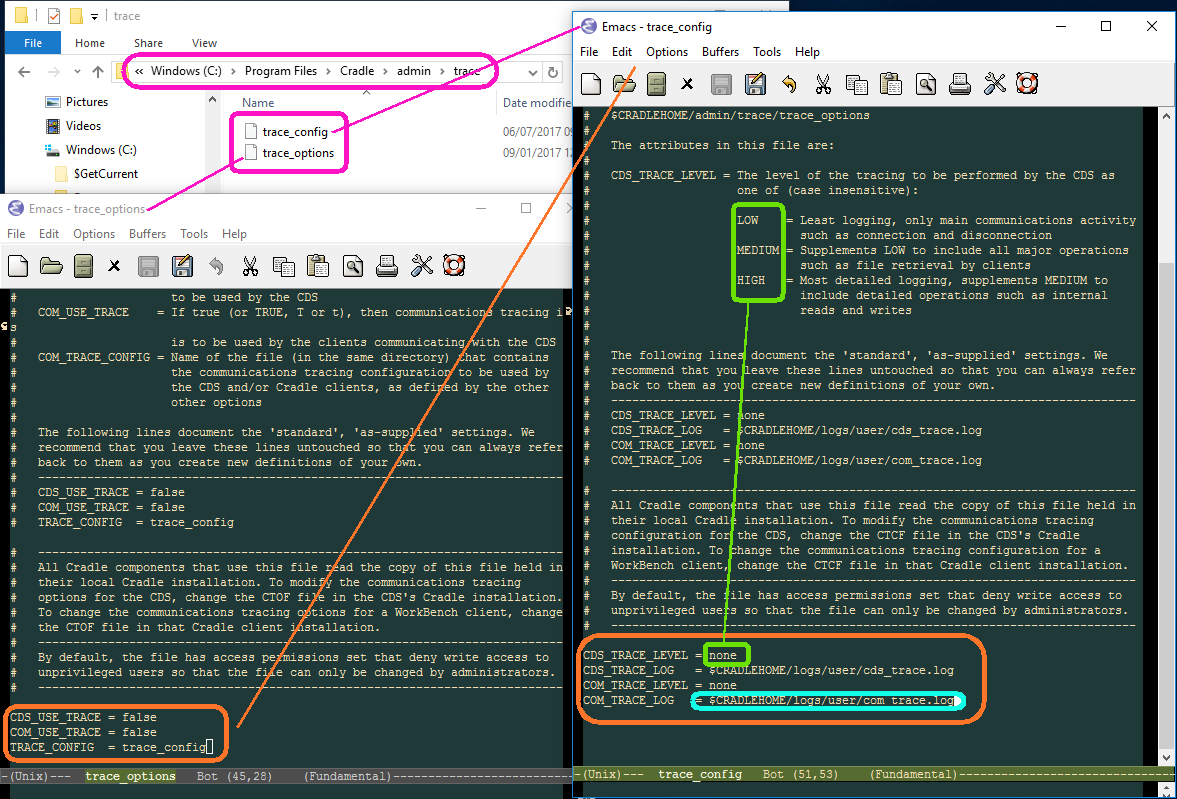Viewport: 1177px width, 799px height.
Task: Click Open directory icon in trace_config Emacs toolbar
Action: click(656, 84)
